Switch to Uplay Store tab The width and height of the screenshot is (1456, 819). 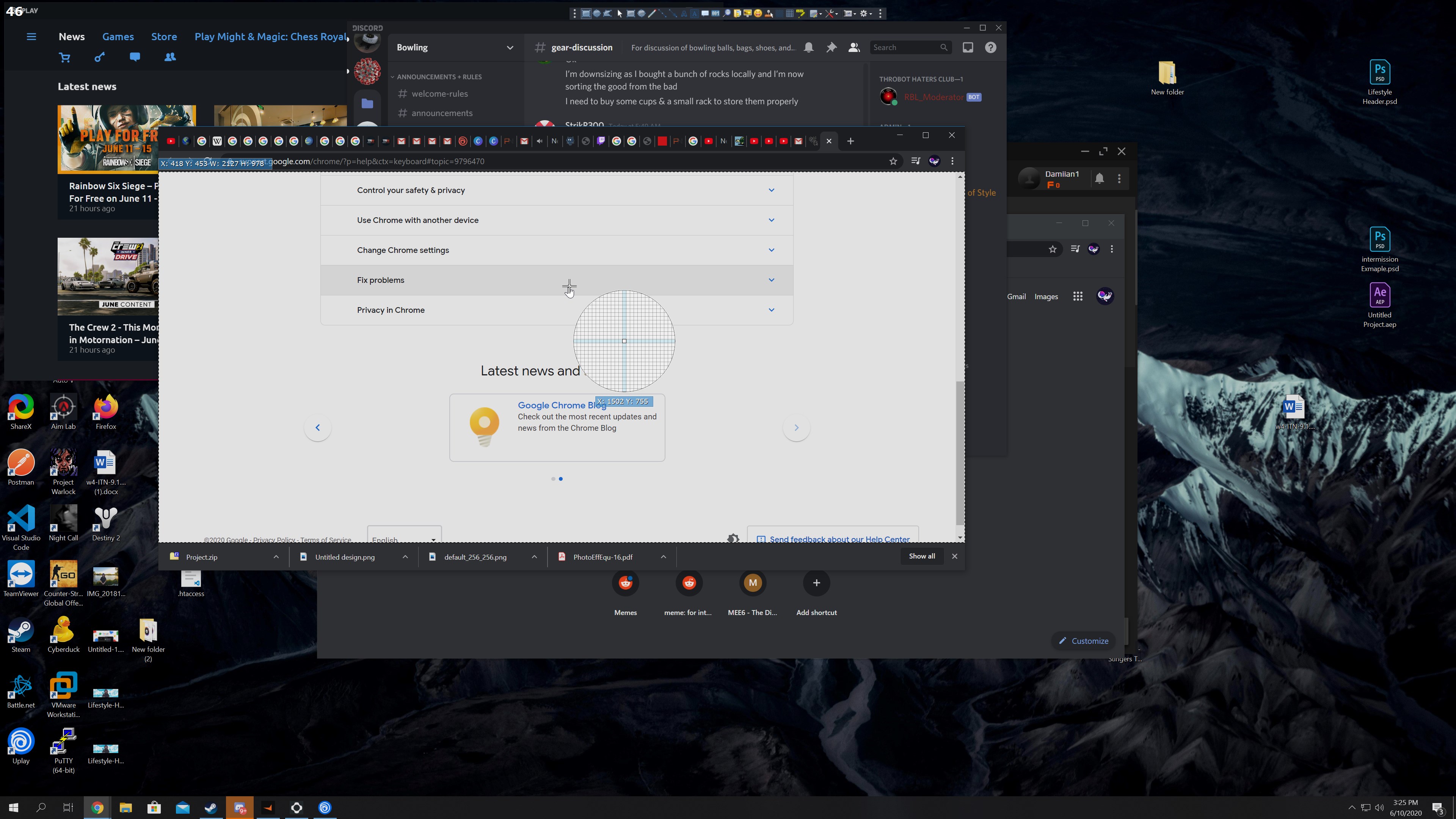click(164, 37)
